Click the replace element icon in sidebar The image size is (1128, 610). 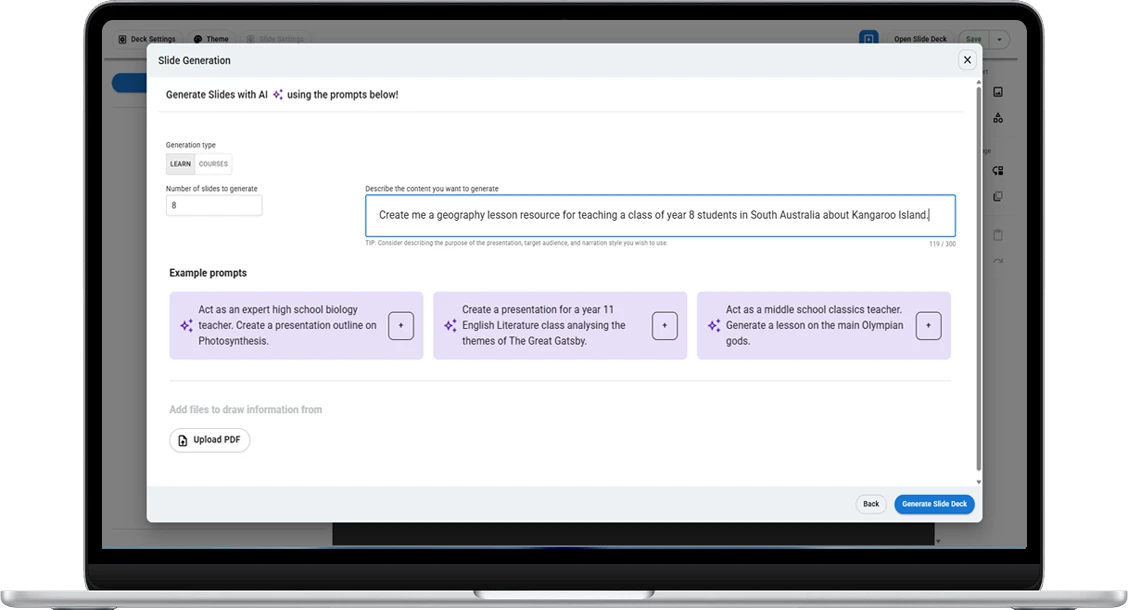point(998,170)
